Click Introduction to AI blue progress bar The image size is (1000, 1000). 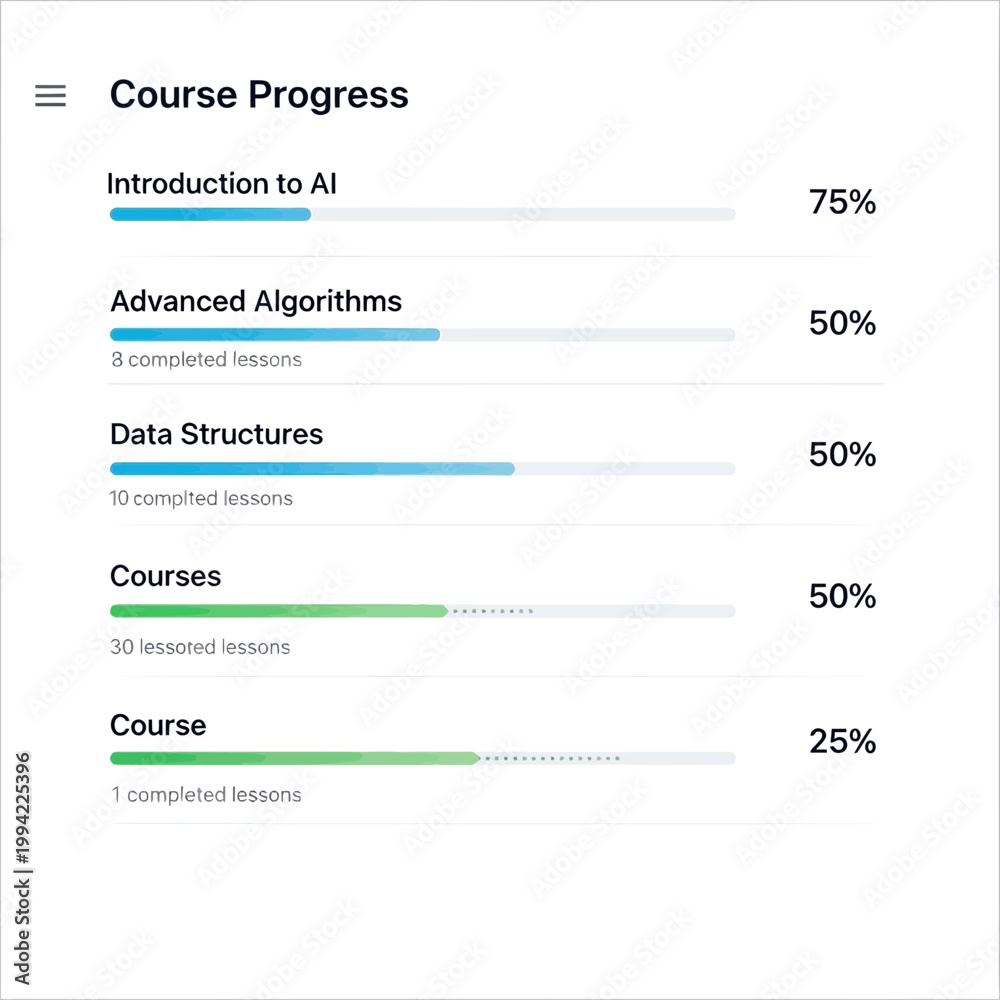tap(422, 214)
